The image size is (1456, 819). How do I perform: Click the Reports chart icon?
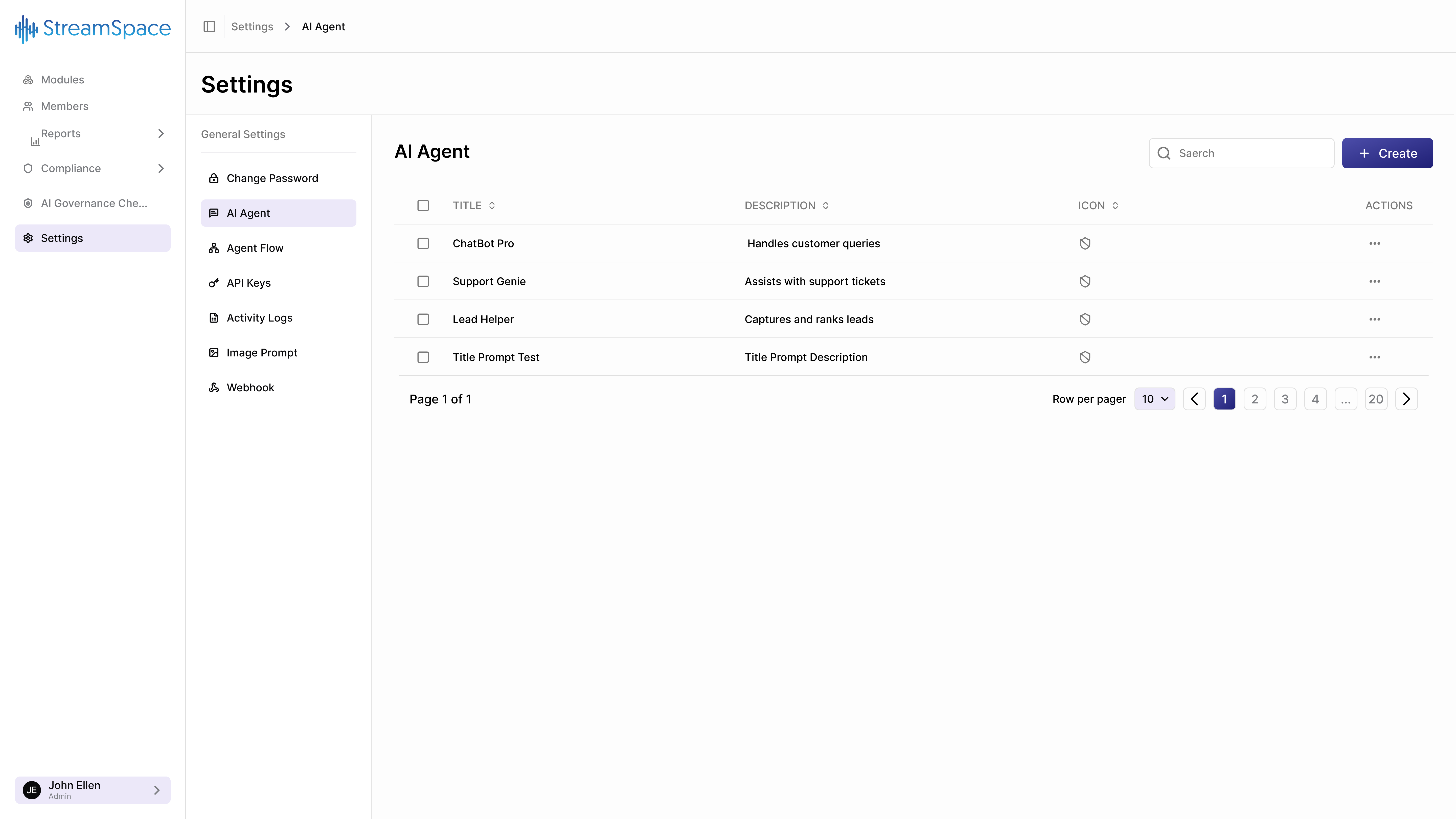click(x=35, y=141)
